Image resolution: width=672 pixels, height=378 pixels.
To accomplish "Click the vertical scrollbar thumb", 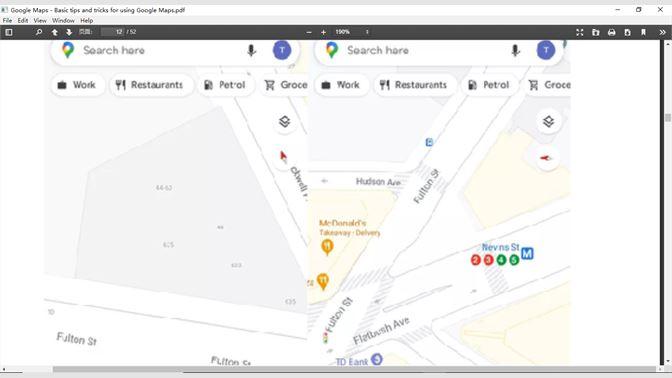I will click(668, 117).
